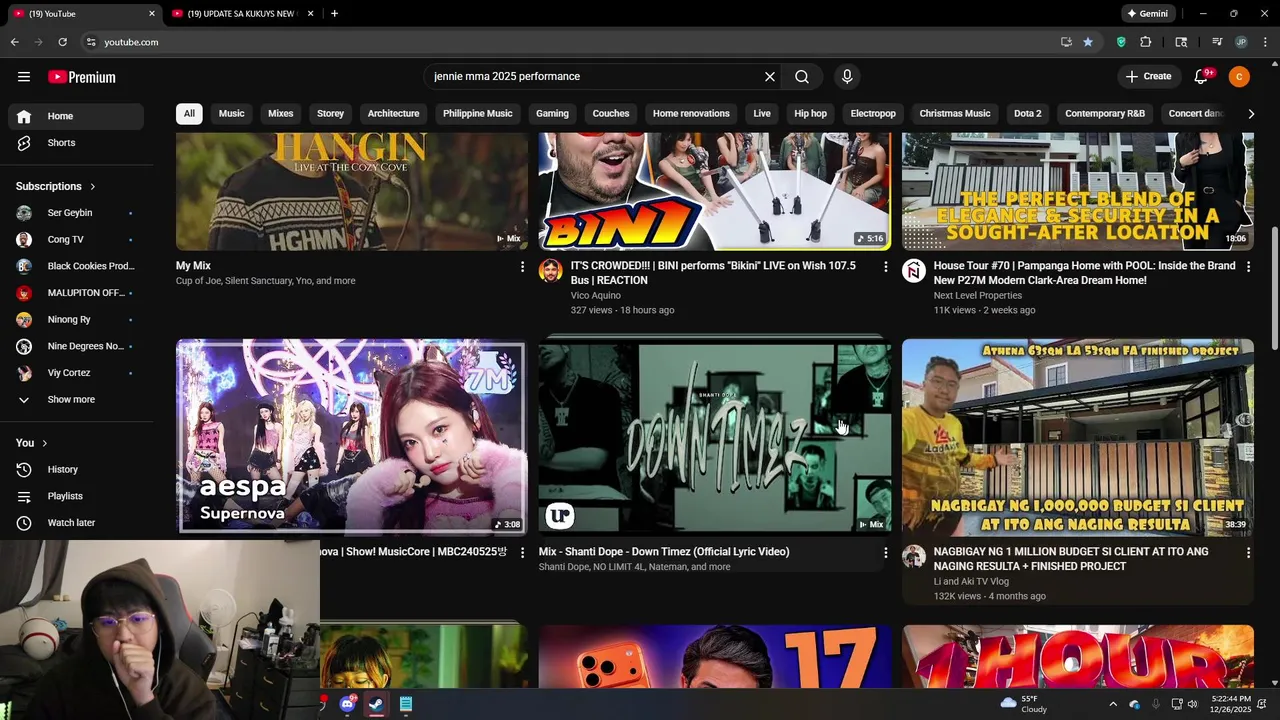Select the Dota 2 chip
Image resolution: width=1280 pixels, height=720 pixels.
click(x=1027, y=114)
